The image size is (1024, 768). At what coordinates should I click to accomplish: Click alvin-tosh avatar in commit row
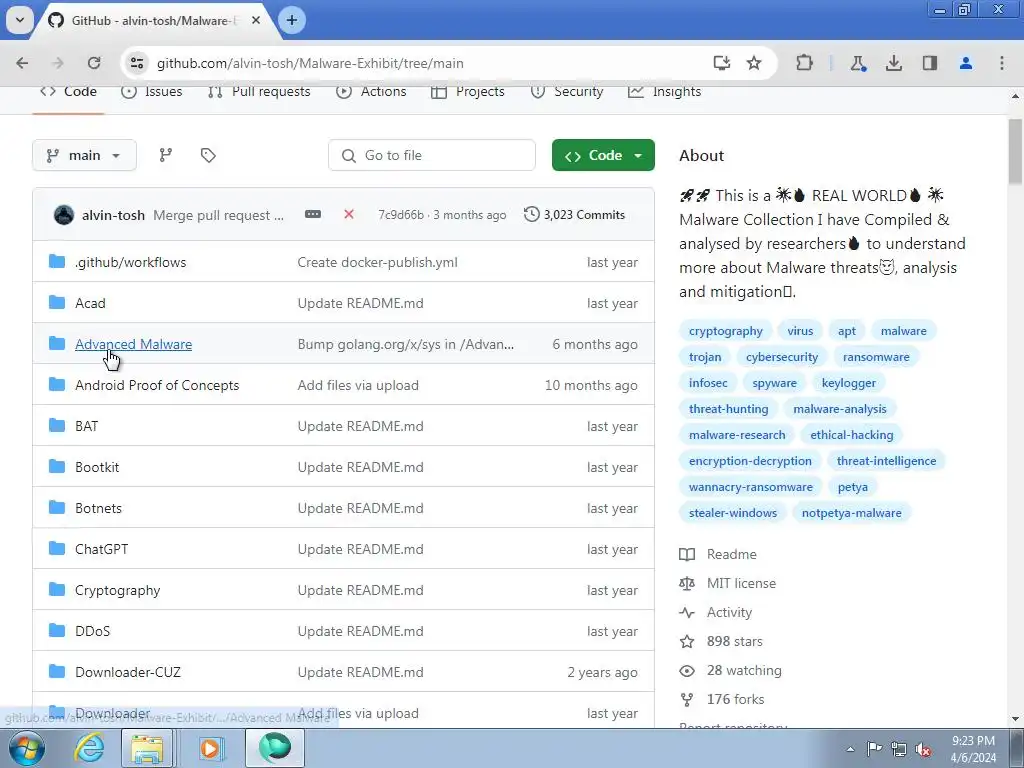[64, 215]
